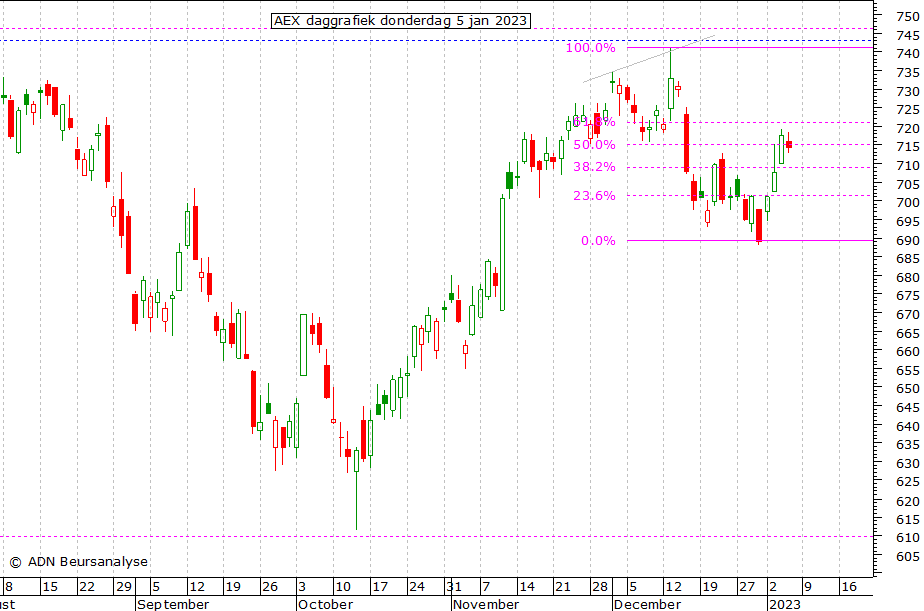Click the '685' price axis label
924x611 pixels.
(908, 259)
